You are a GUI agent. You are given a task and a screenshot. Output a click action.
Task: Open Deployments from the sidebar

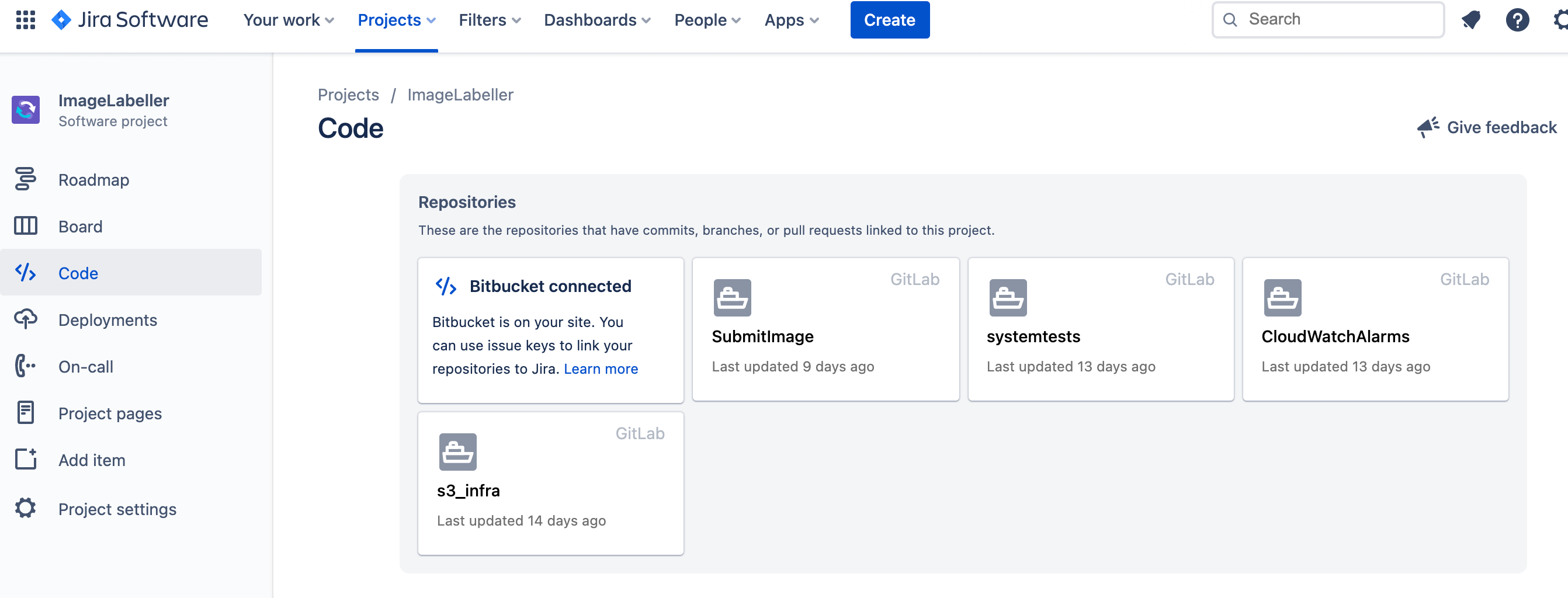click(26, 319)
